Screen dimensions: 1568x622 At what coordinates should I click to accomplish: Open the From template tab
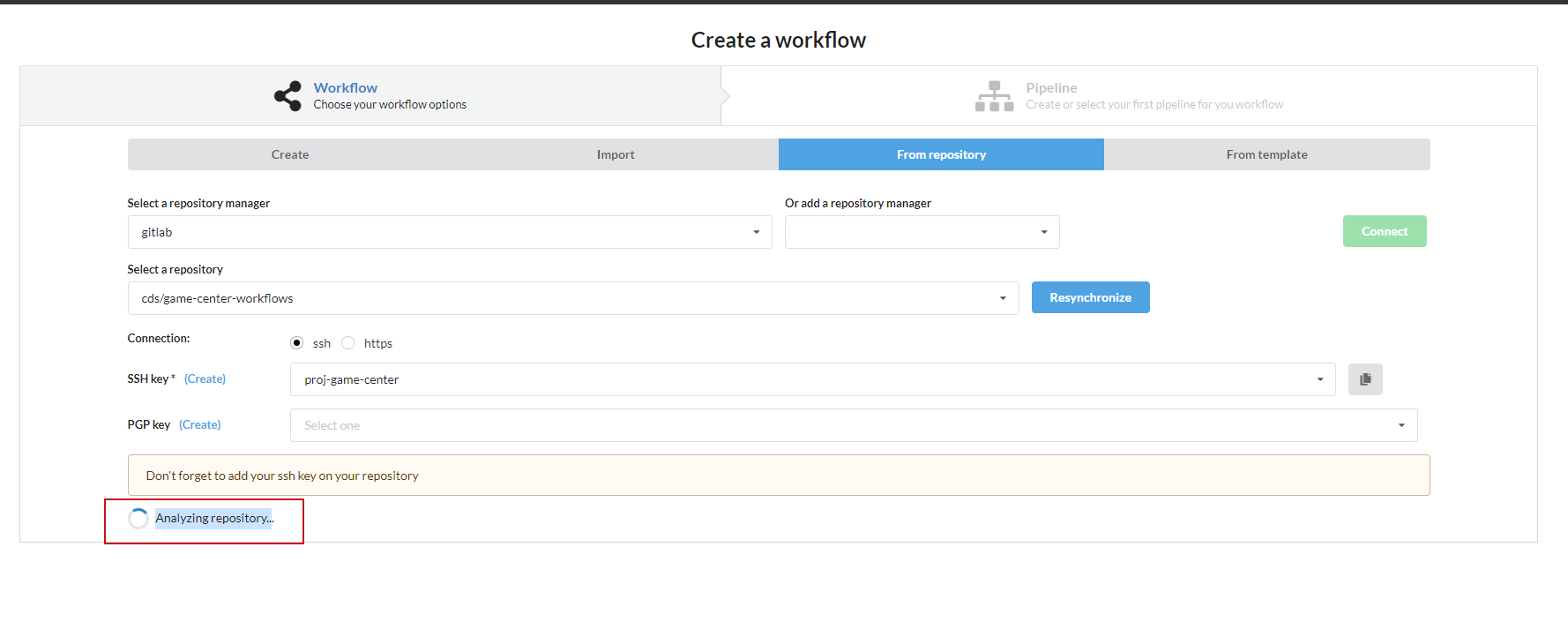coord(1267,154)
